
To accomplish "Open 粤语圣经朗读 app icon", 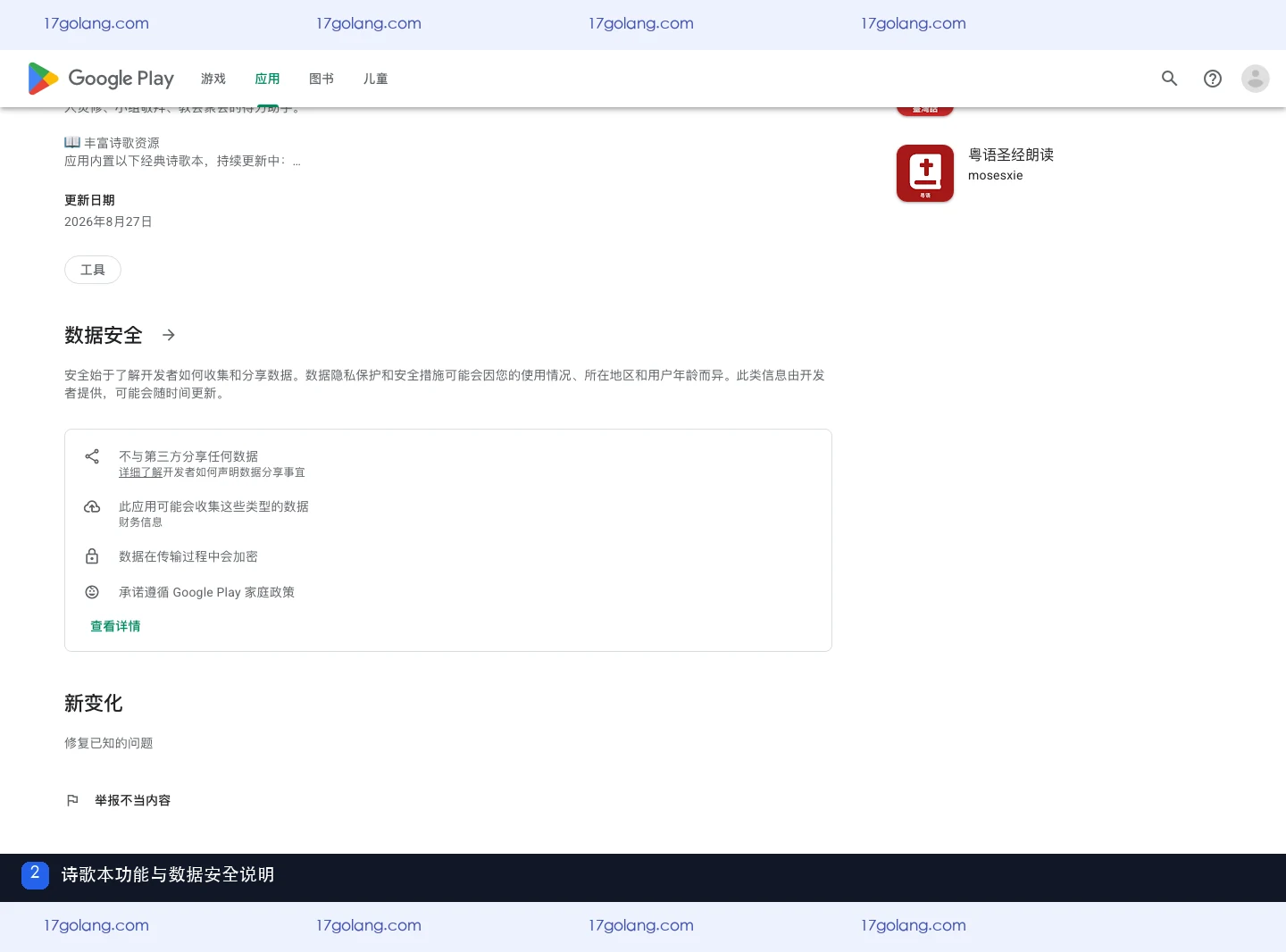I will click(925, 173).
